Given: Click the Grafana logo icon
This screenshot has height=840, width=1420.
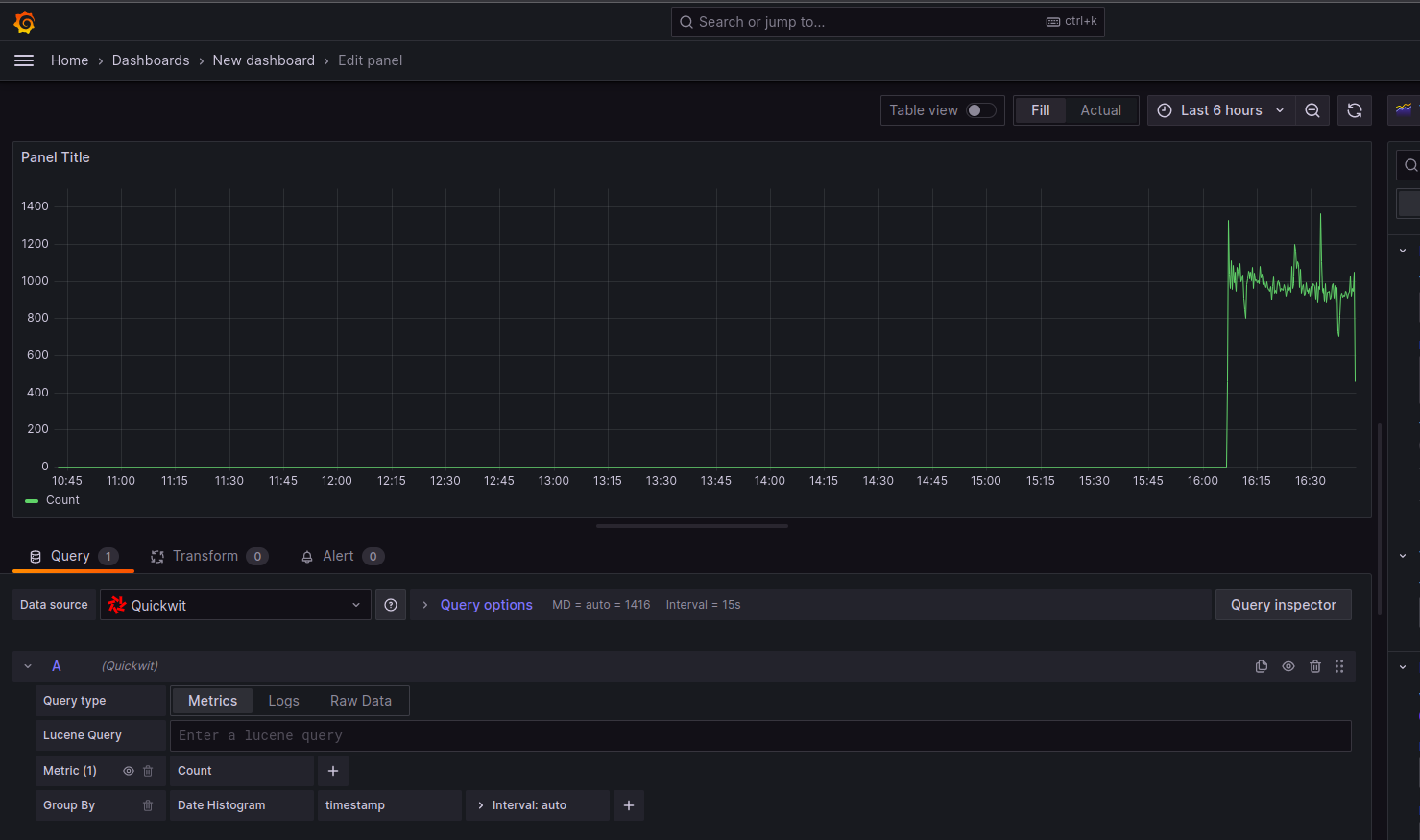Looking at the screenshot, I should tap(25, 22).
